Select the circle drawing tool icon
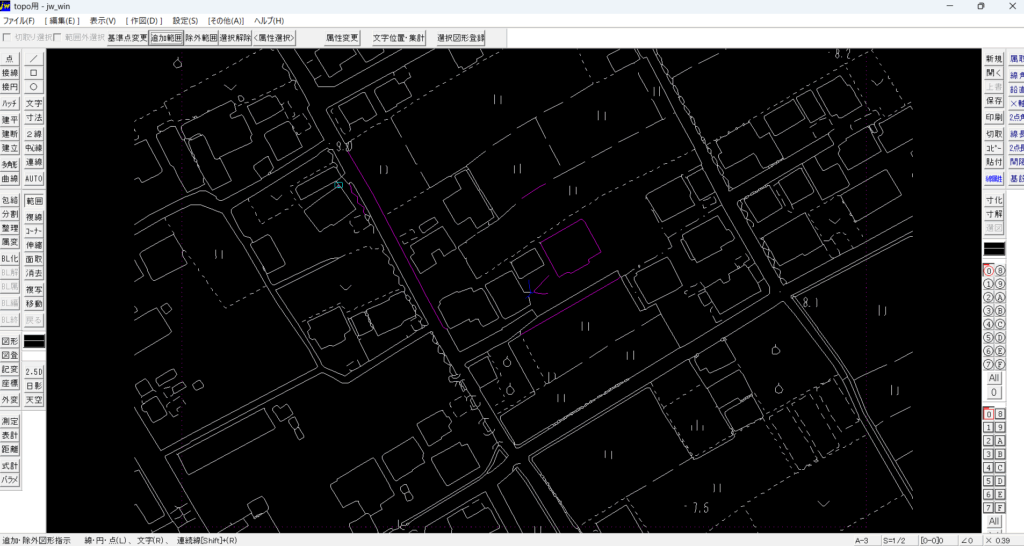The image size is (1024, 546). click(x=34, y=87)
